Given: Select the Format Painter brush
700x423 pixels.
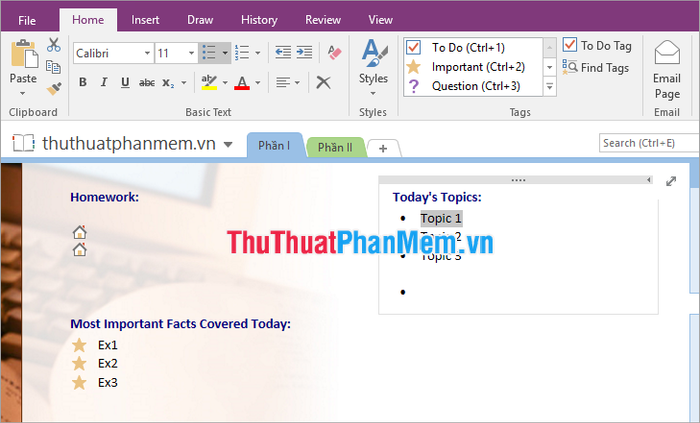Looking at the screenshot, I should [x=54, y=88].
